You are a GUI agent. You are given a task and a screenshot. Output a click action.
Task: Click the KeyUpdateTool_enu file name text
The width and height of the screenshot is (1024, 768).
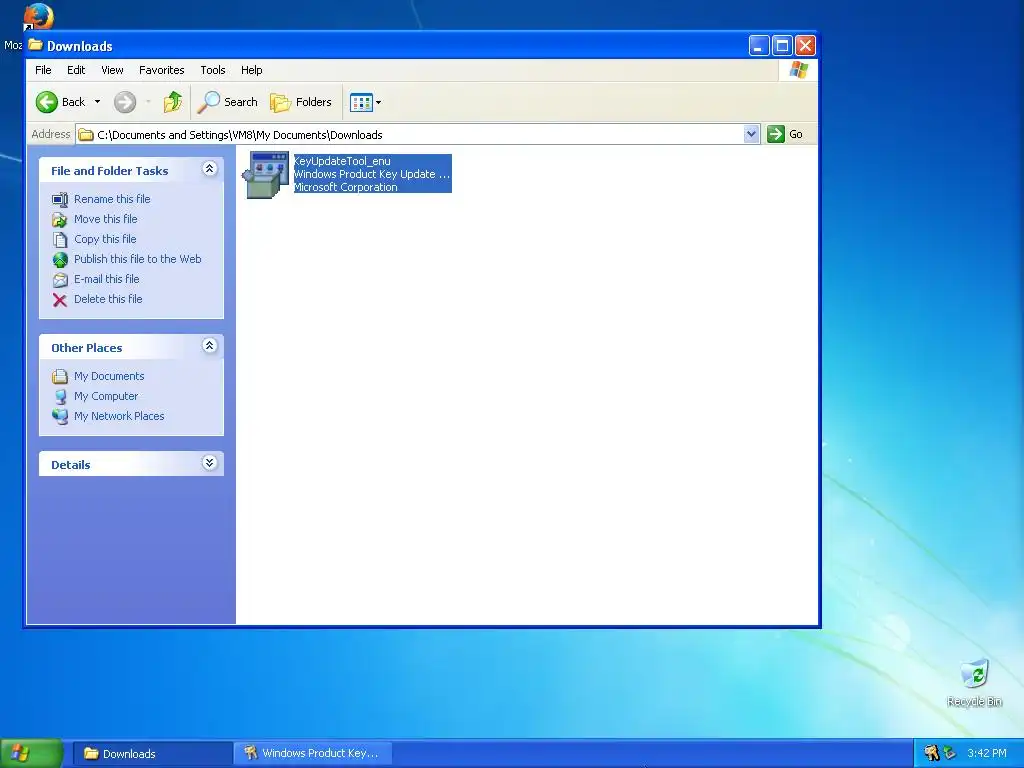pyautogui.click(x=342, y=161)
